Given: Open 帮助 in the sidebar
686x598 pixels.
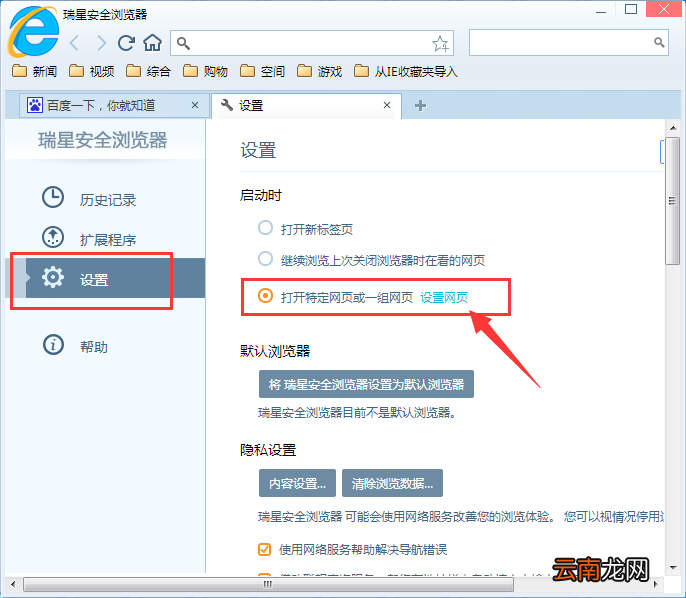Looking at the screenshot, I should 94,347.
